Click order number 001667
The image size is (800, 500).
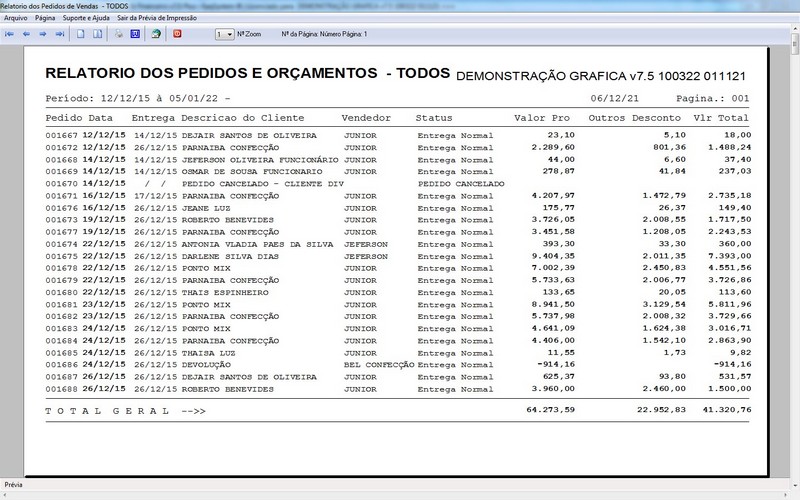[62, 136]
